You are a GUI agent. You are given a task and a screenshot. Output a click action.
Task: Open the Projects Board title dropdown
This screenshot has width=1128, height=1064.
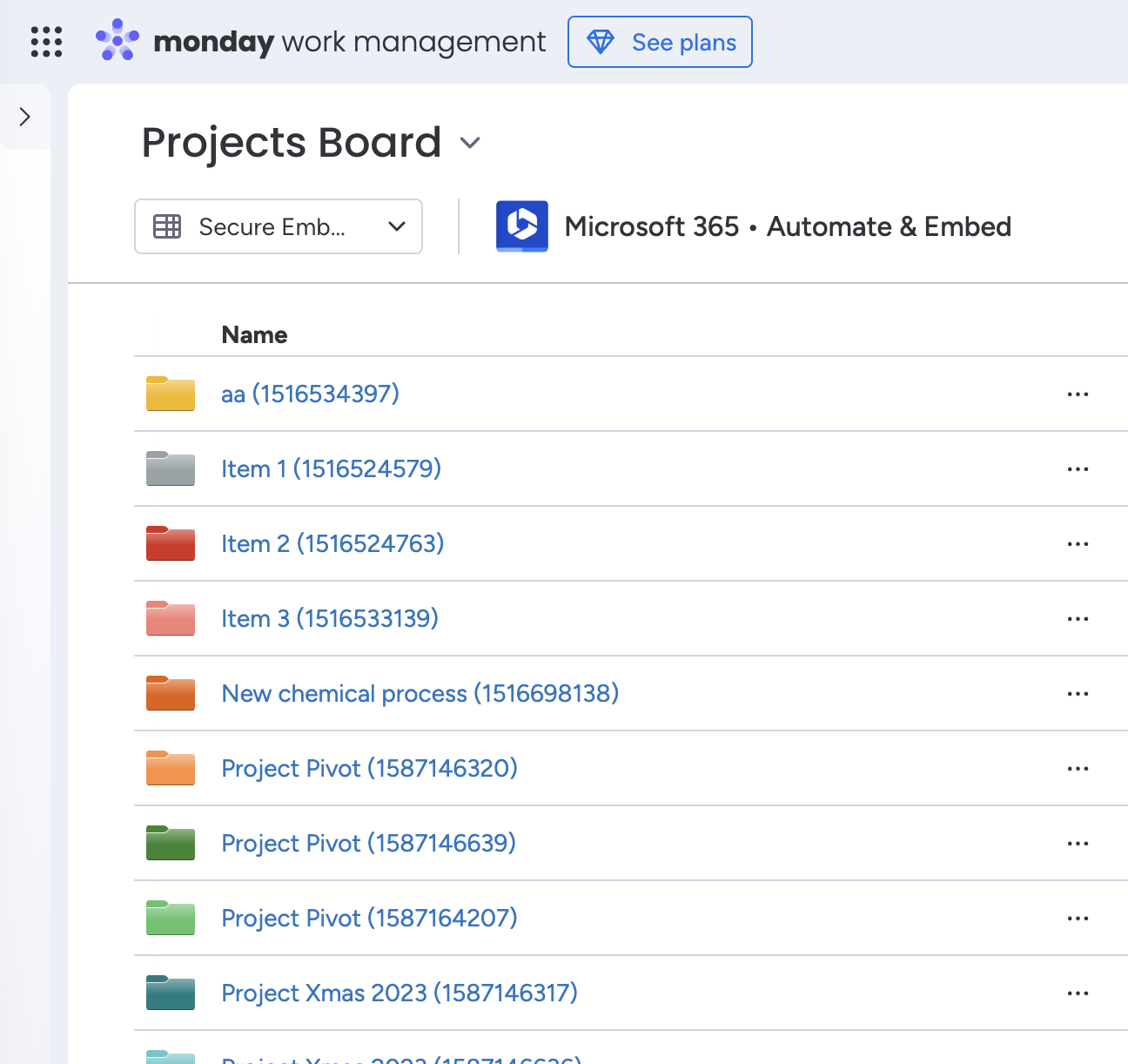pyautogui.click(x=470, y=143)
